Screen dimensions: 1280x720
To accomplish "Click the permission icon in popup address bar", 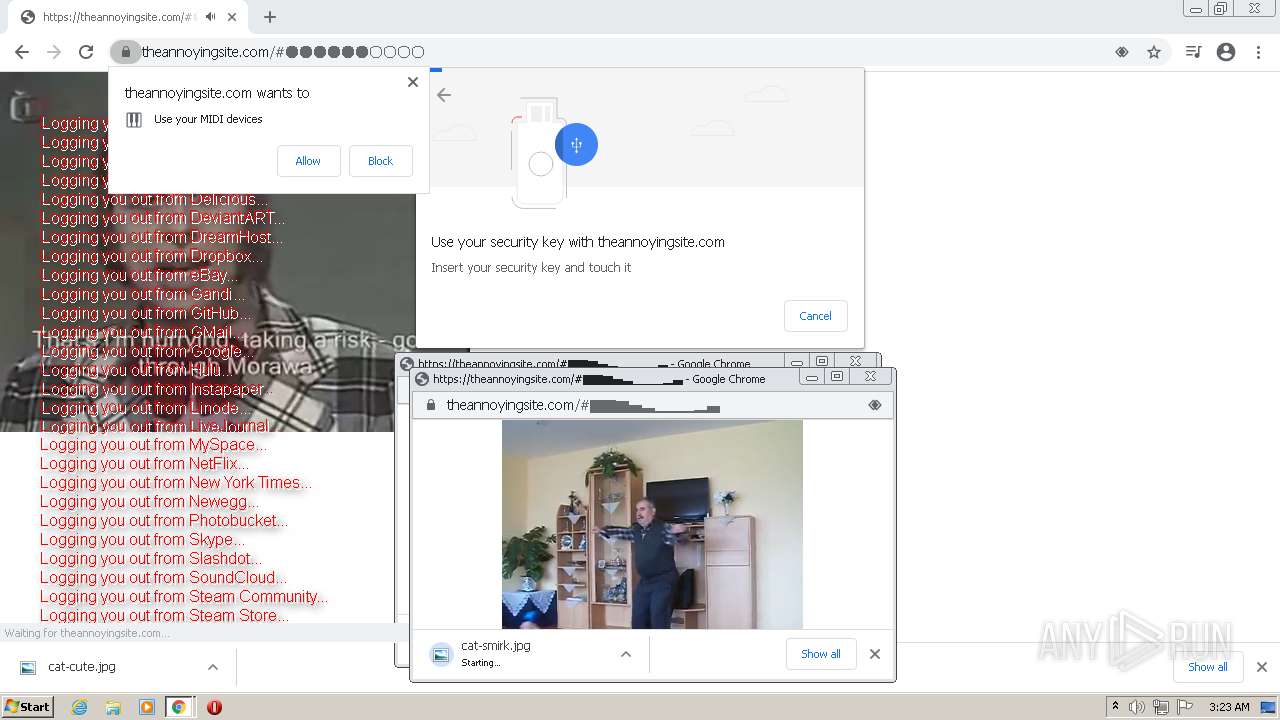I will 875,405.
